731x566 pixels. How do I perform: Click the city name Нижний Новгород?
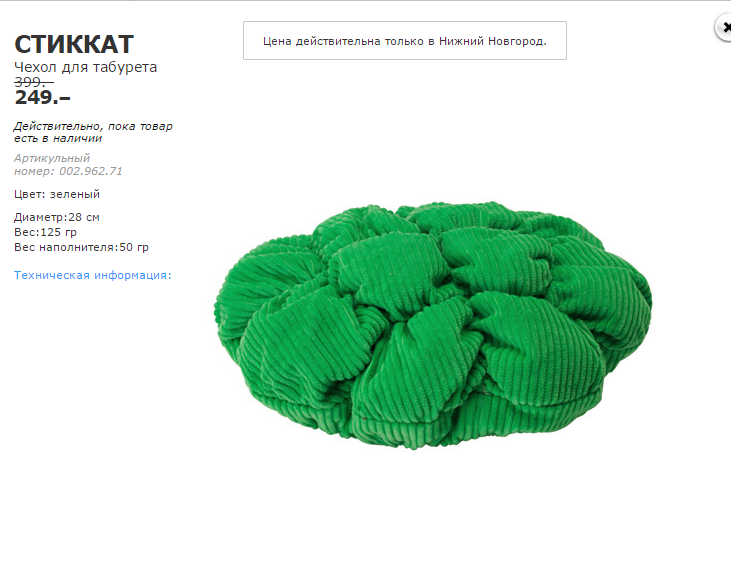point(491,41)
